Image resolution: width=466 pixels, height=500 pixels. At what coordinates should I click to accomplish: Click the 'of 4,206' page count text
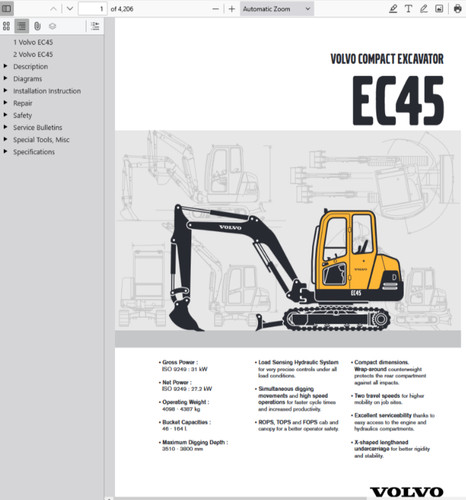[122, 9]
